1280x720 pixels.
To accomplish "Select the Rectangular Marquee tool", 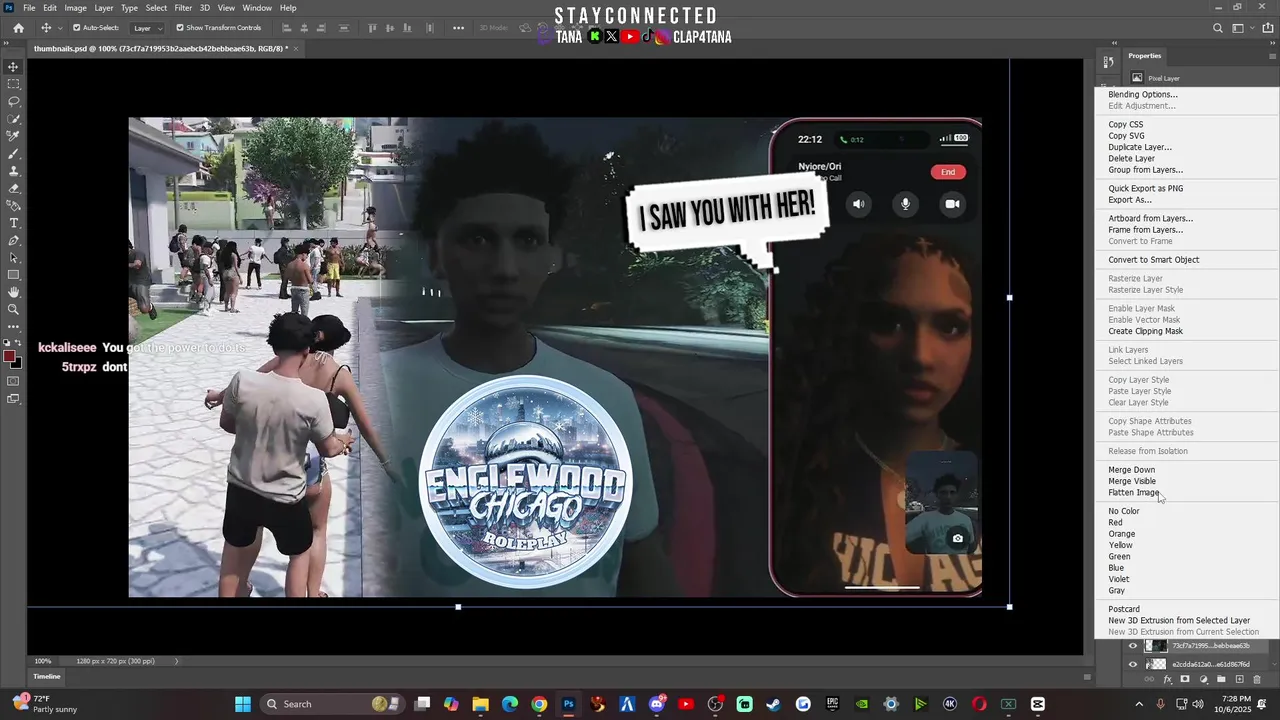I will click(13, 84).
